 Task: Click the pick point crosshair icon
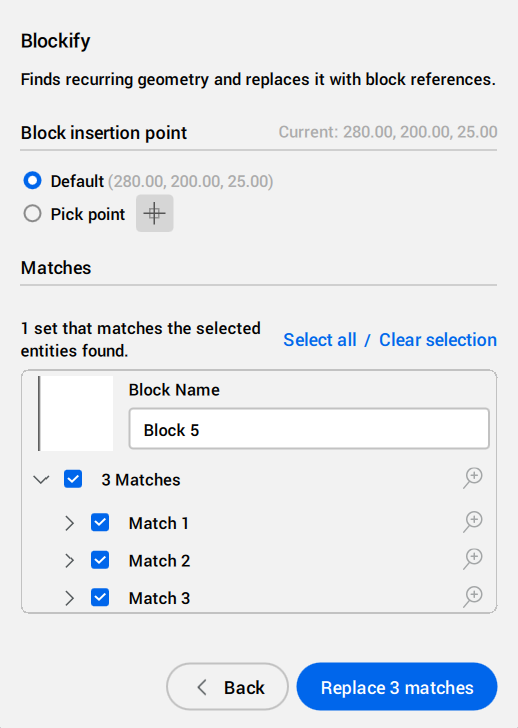(155, 214)
